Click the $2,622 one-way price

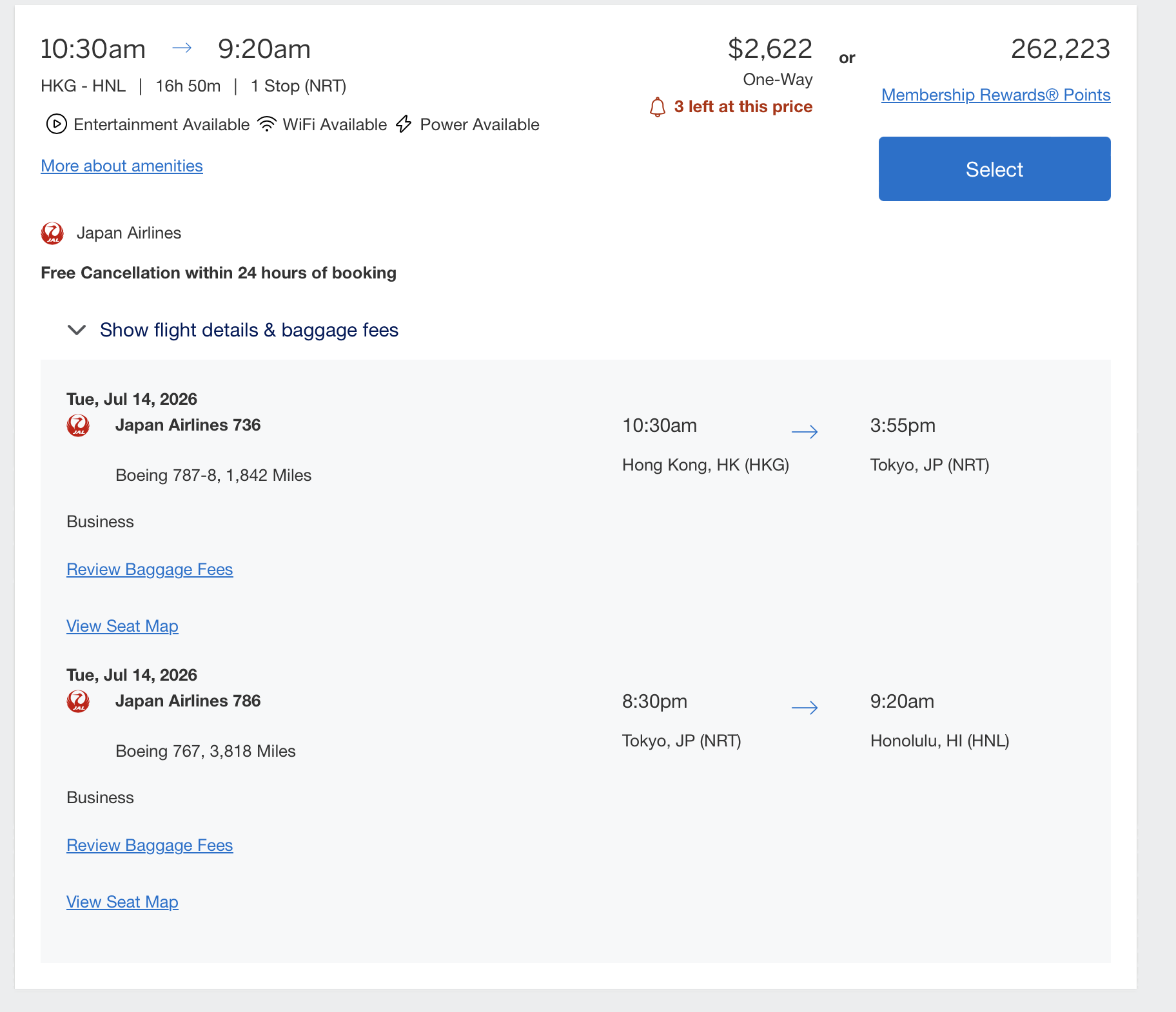770,49
